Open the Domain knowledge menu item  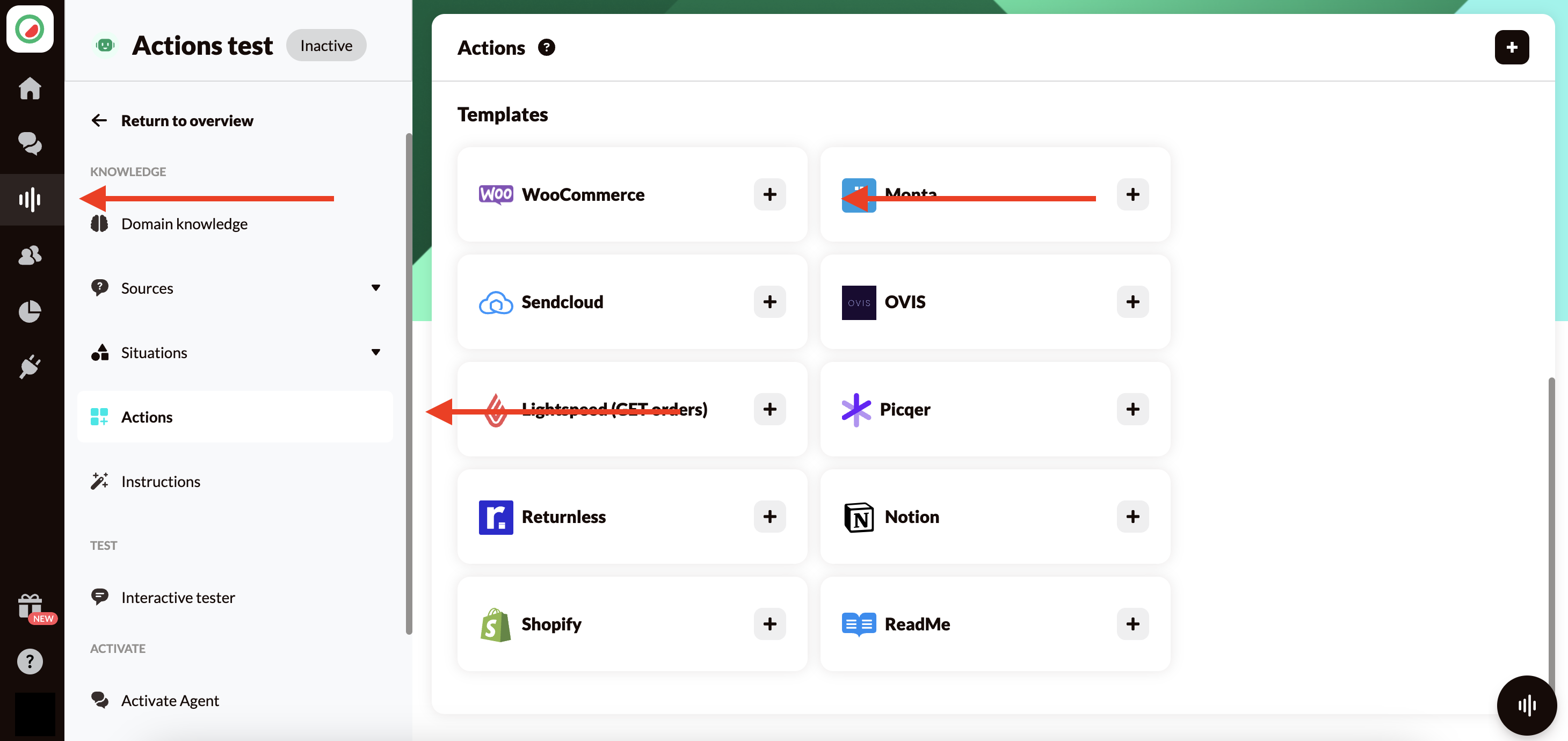pos(184,224)
